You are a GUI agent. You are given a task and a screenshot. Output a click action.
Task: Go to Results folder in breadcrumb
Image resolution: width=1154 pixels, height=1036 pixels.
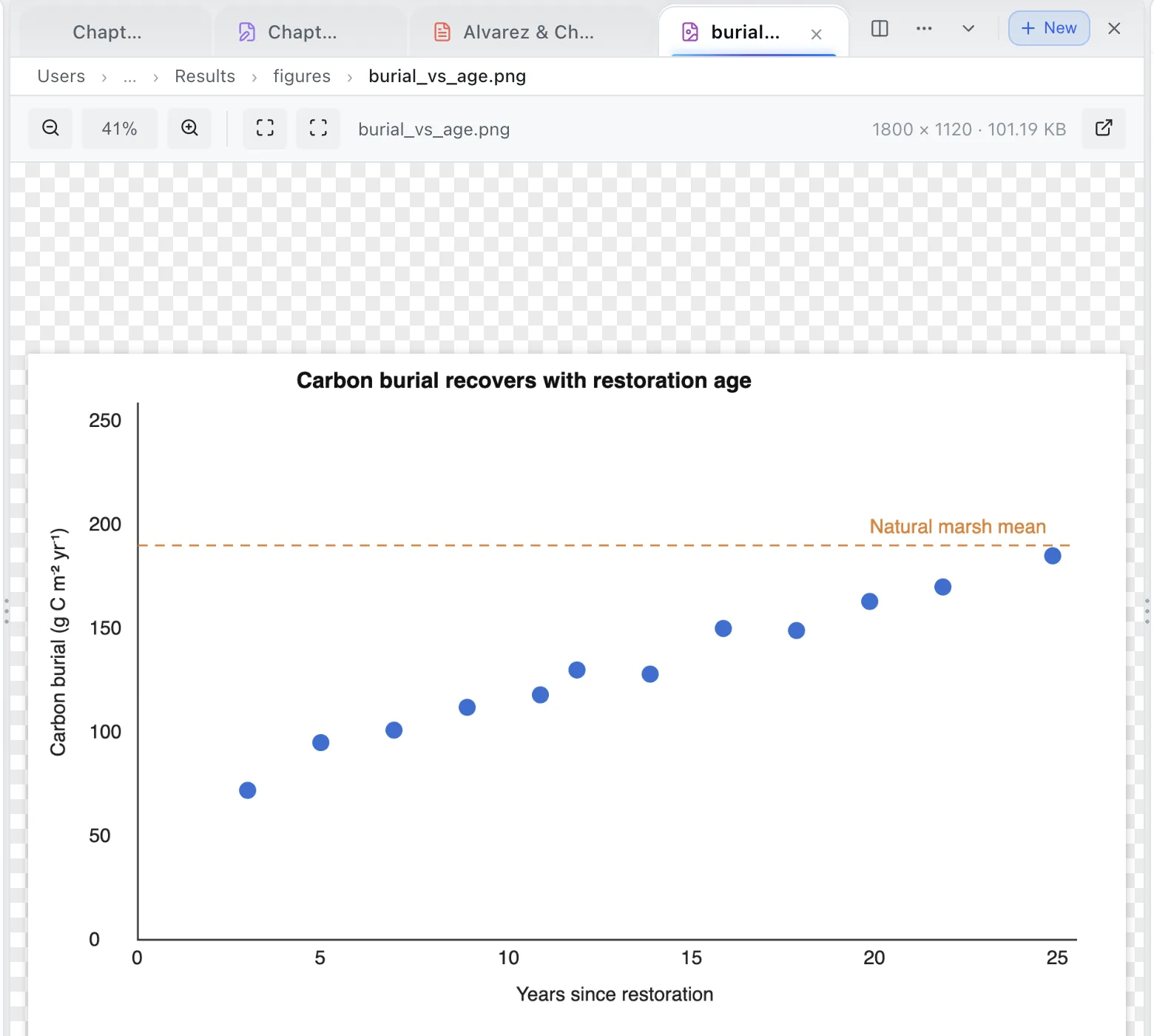pyautogui.click(x=205, y=76)
